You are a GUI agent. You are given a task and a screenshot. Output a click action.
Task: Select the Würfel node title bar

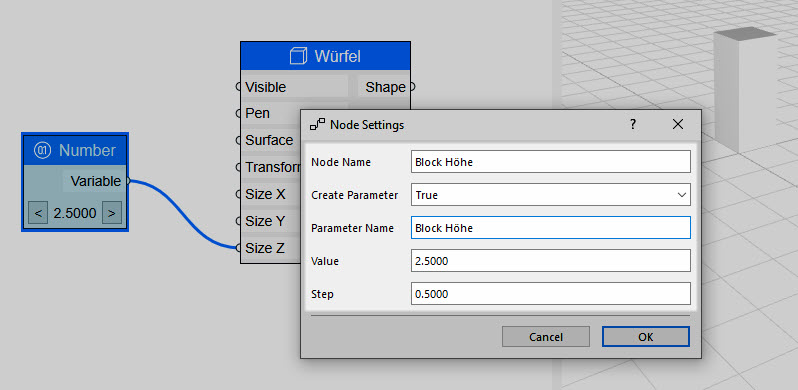[x=325, y=56]
